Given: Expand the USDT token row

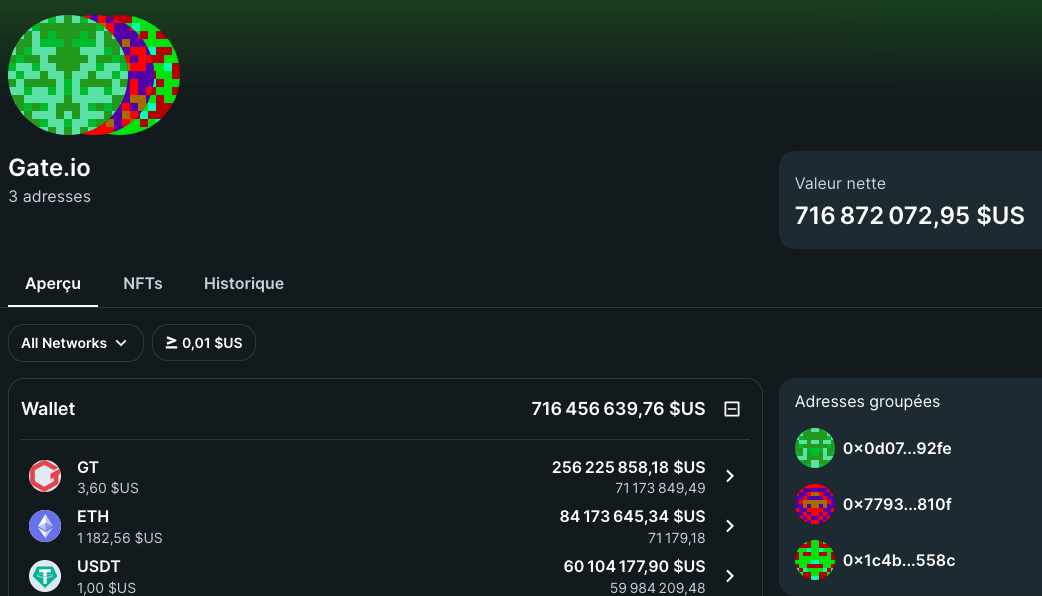Looking at the screenshot, I should (x=729, y=576).
